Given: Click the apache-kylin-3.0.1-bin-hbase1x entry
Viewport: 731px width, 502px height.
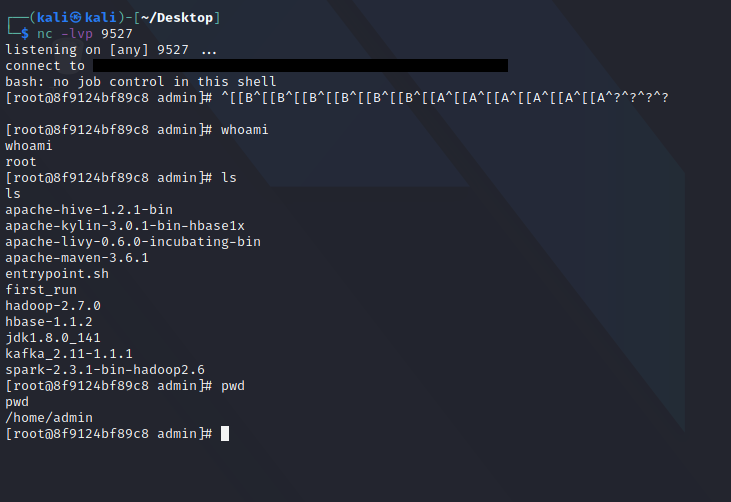Looking at the screenshot, I should [125, 226].
